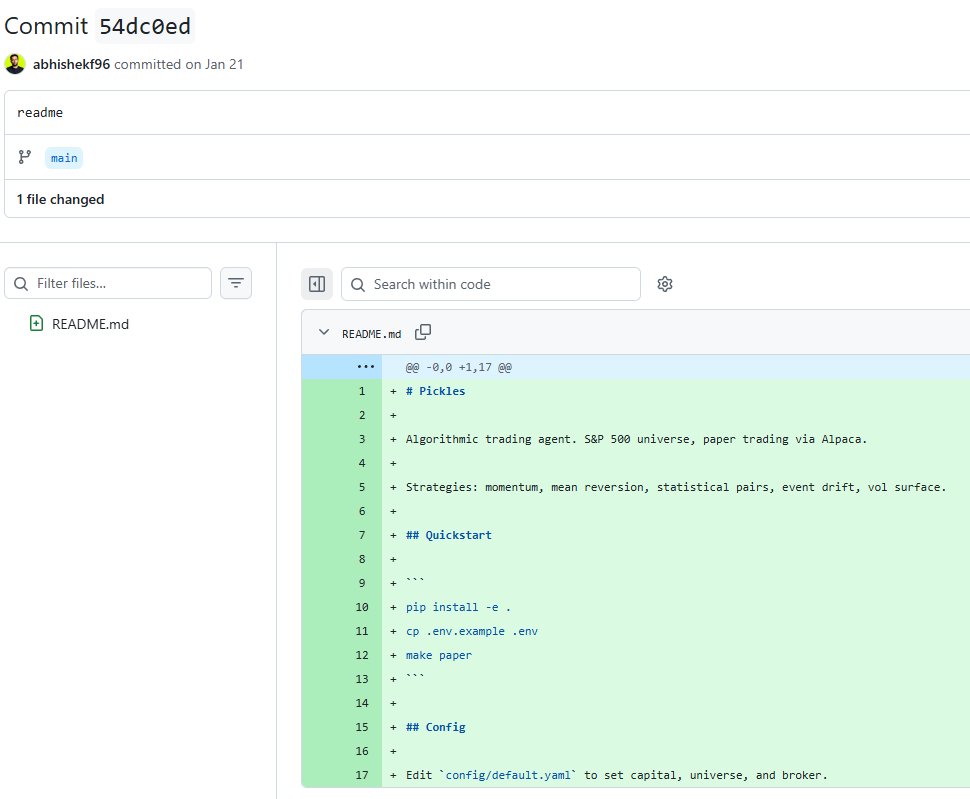Click the 'pip install -e .' line
This screenshot has width=970, height=799.
[458, 607]
